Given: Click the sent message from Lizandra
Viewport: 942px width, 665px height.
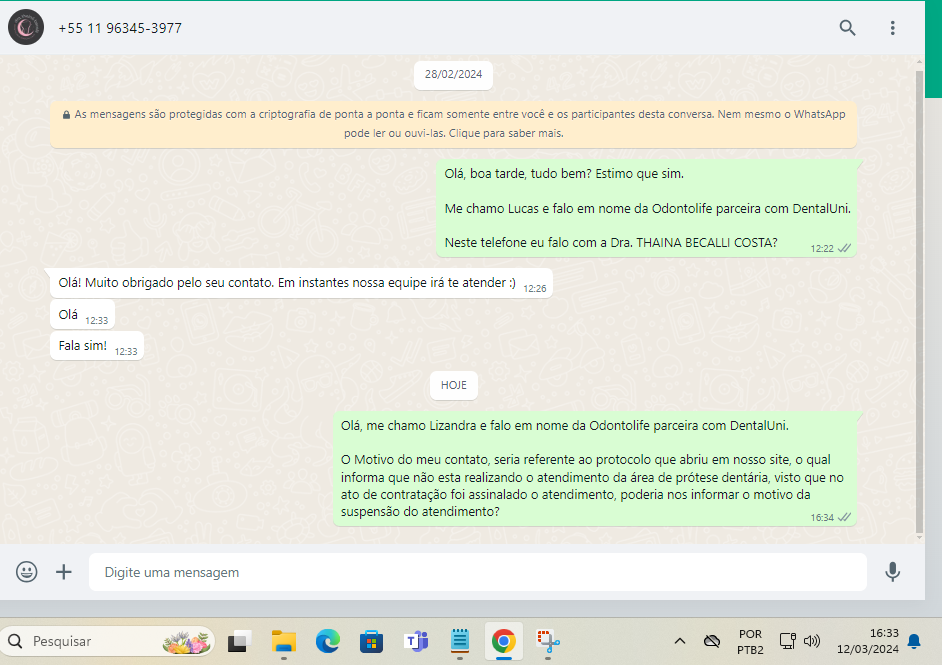Looking at the screenshot, I should tap(595, 469).
